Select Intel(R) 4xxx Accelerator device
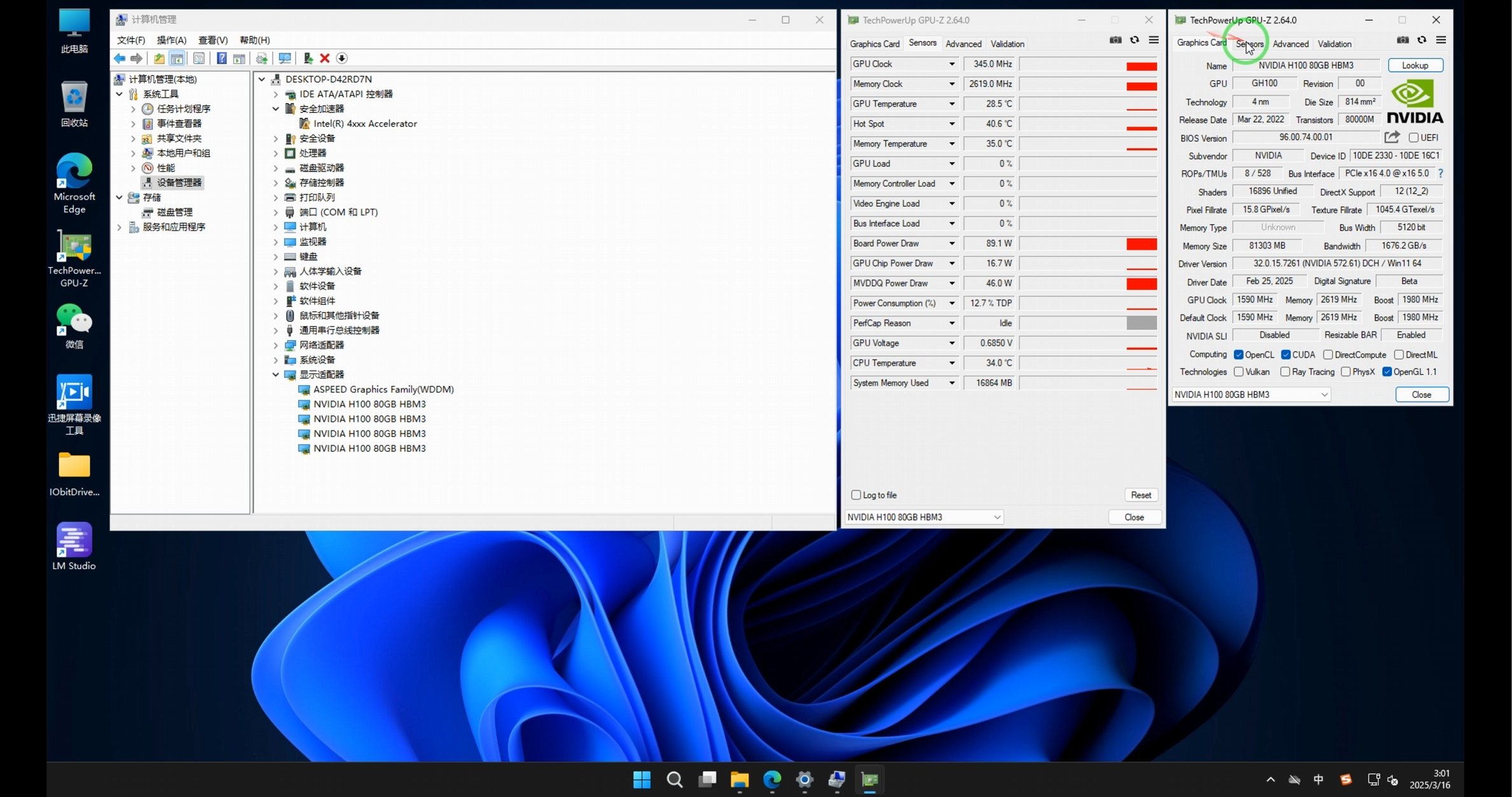This screenshot has width=1512, height=797. [365, 124]
